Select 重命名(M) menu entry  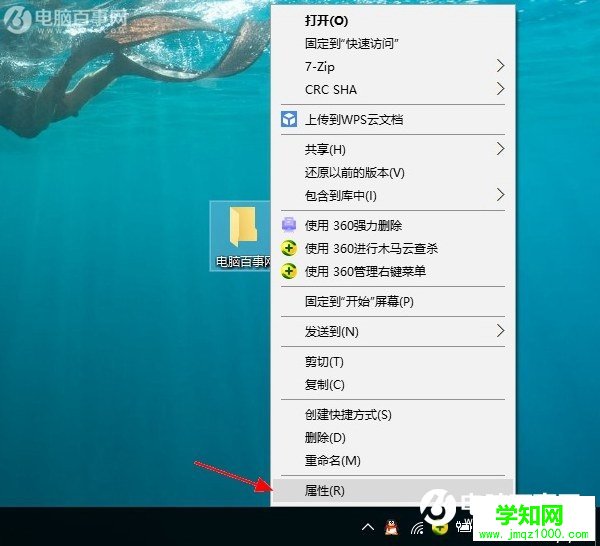(x=393, y=460)
